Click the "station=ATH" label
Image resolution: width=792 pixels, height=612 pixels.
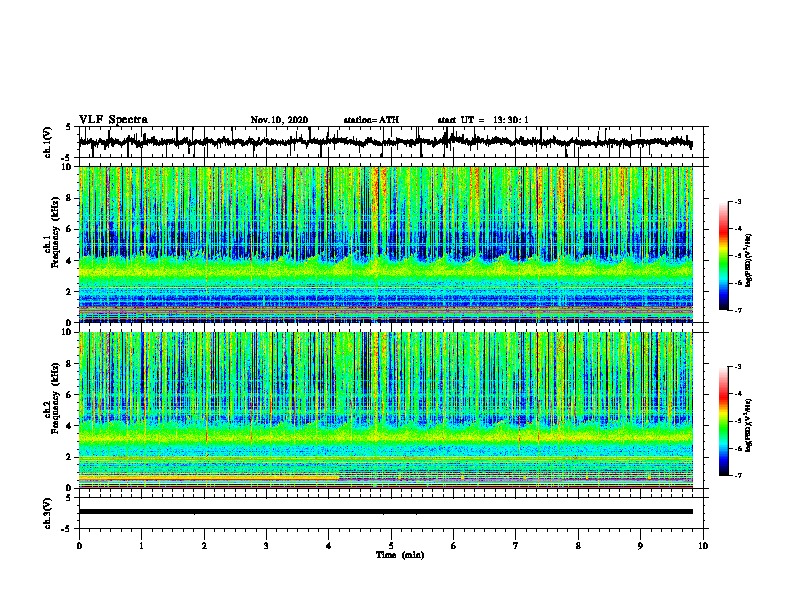[371, 120]
